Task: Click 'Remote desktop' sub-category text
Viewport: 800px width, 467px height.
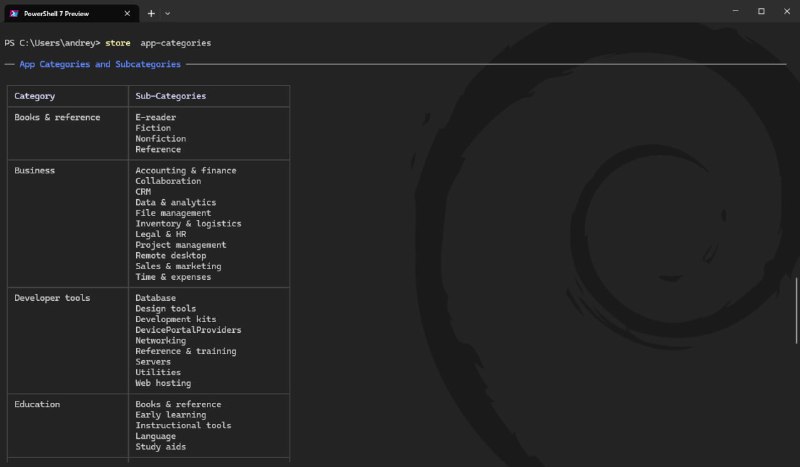Action: [170, 256]
